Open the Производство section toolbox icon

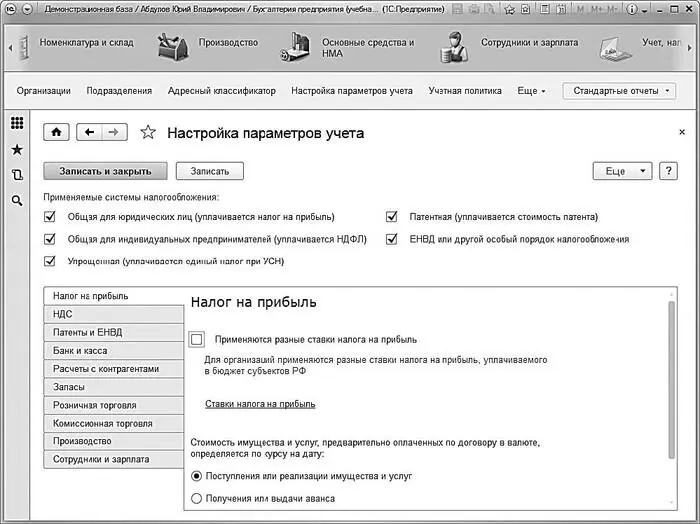[x=173, y=46]
